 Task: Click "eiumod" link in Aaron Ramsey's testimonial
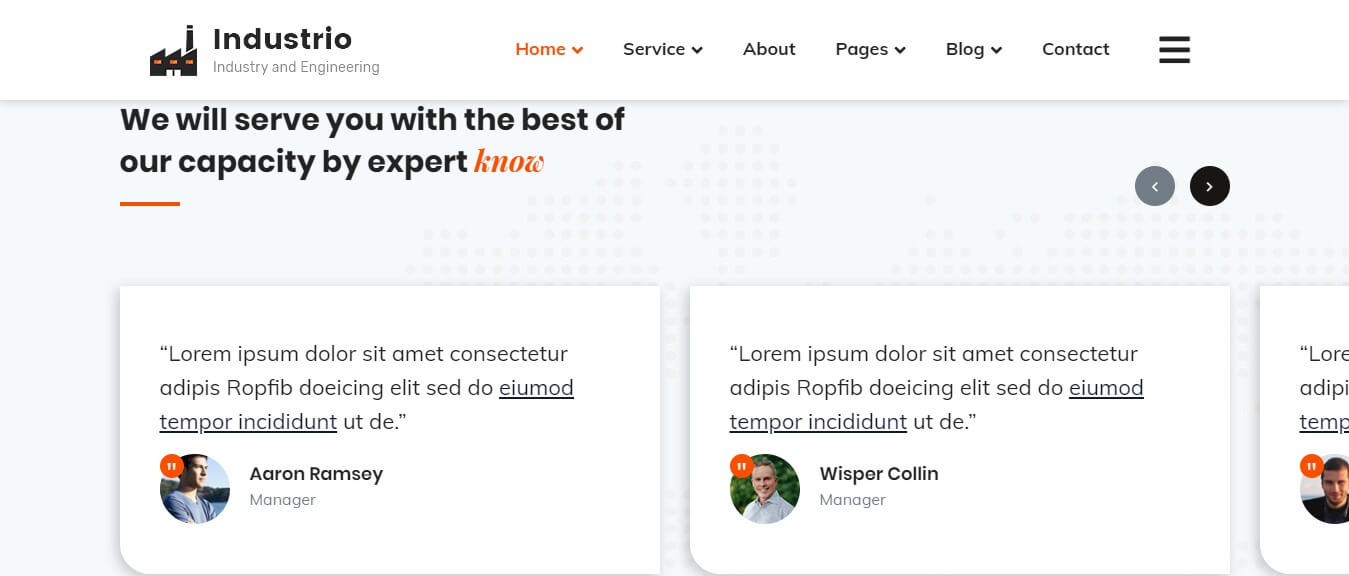(536, 388)
